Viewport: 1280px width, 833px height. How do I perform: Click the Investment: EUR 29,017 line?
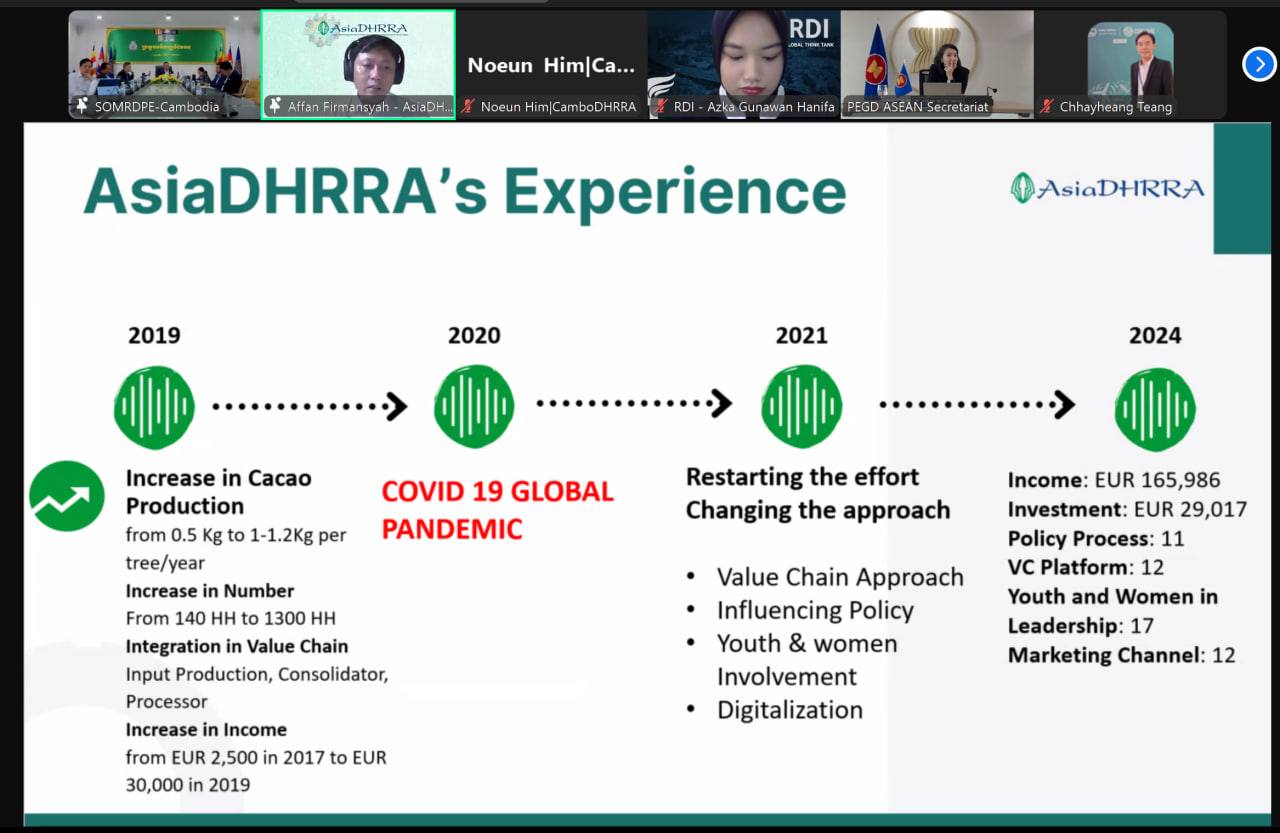point(1127,509)
